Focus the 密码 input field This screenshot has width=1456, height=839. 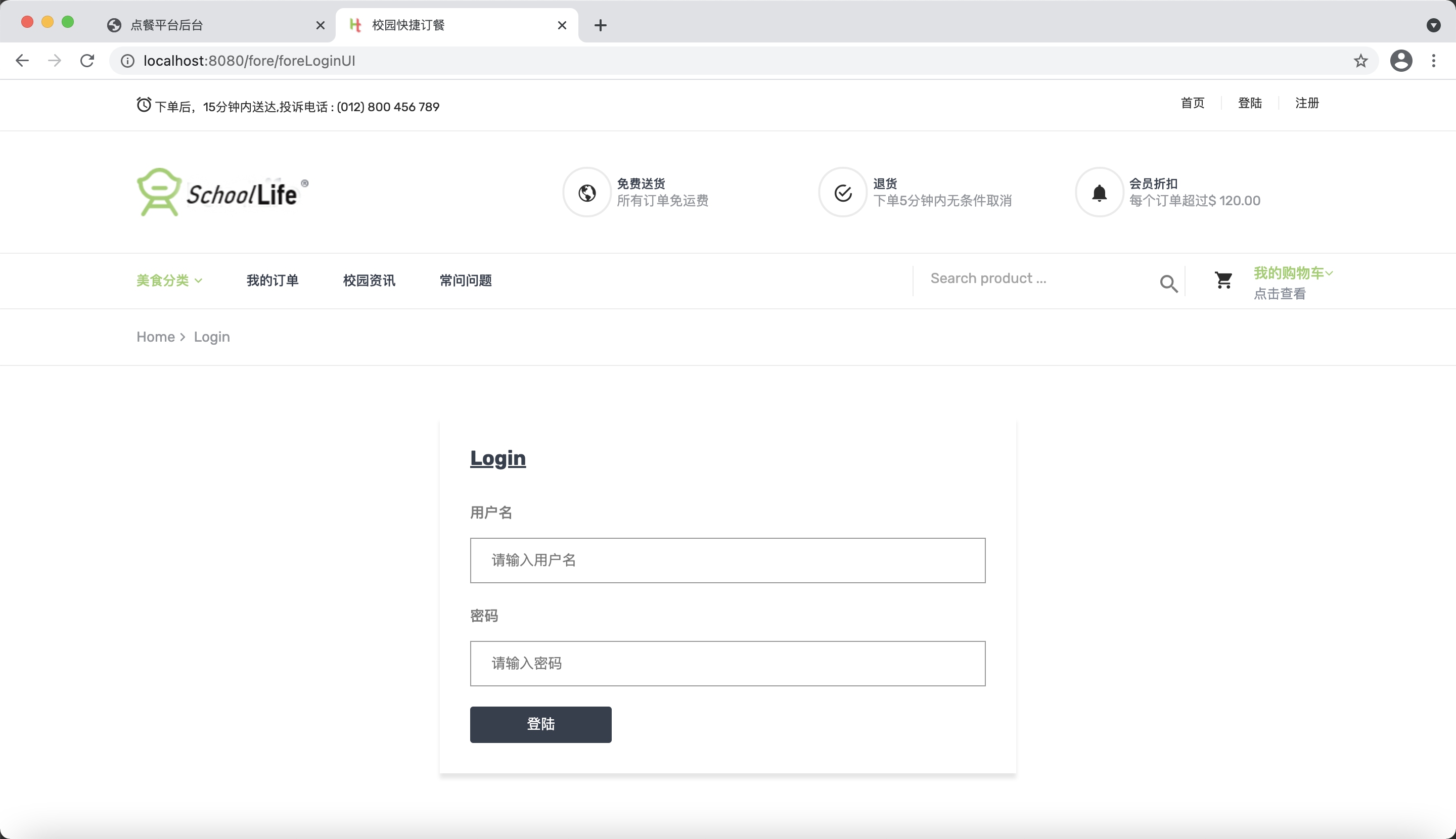(727, 663)
